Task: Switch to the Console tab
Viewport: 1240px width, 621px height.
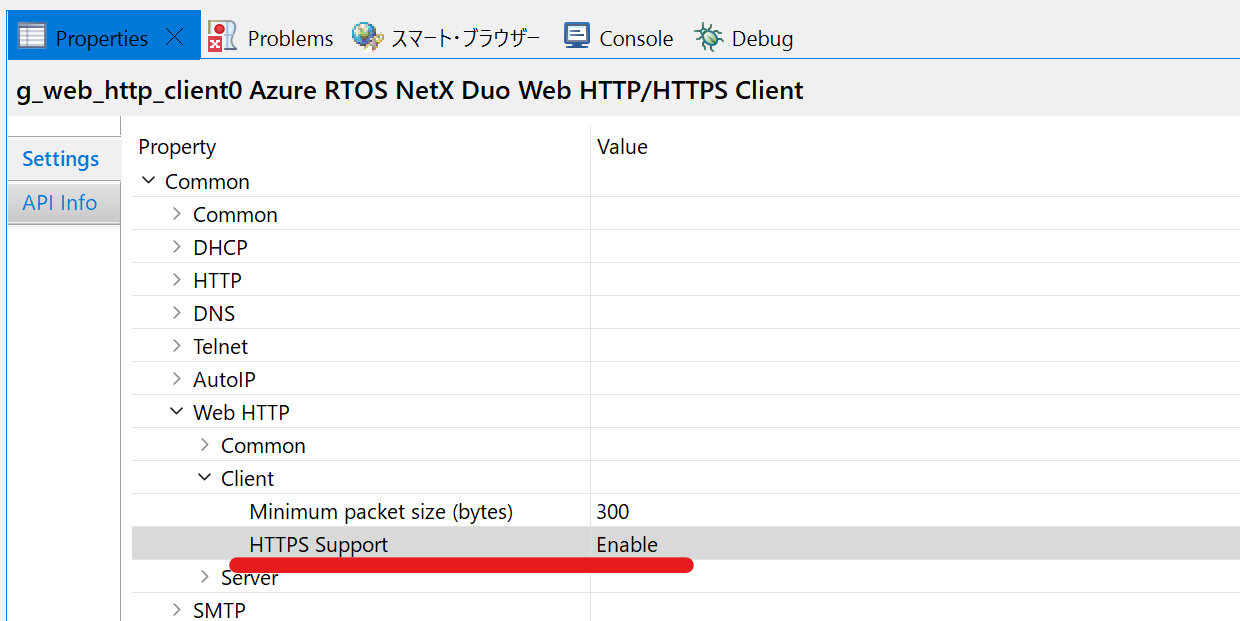Action: coord(636,38)
